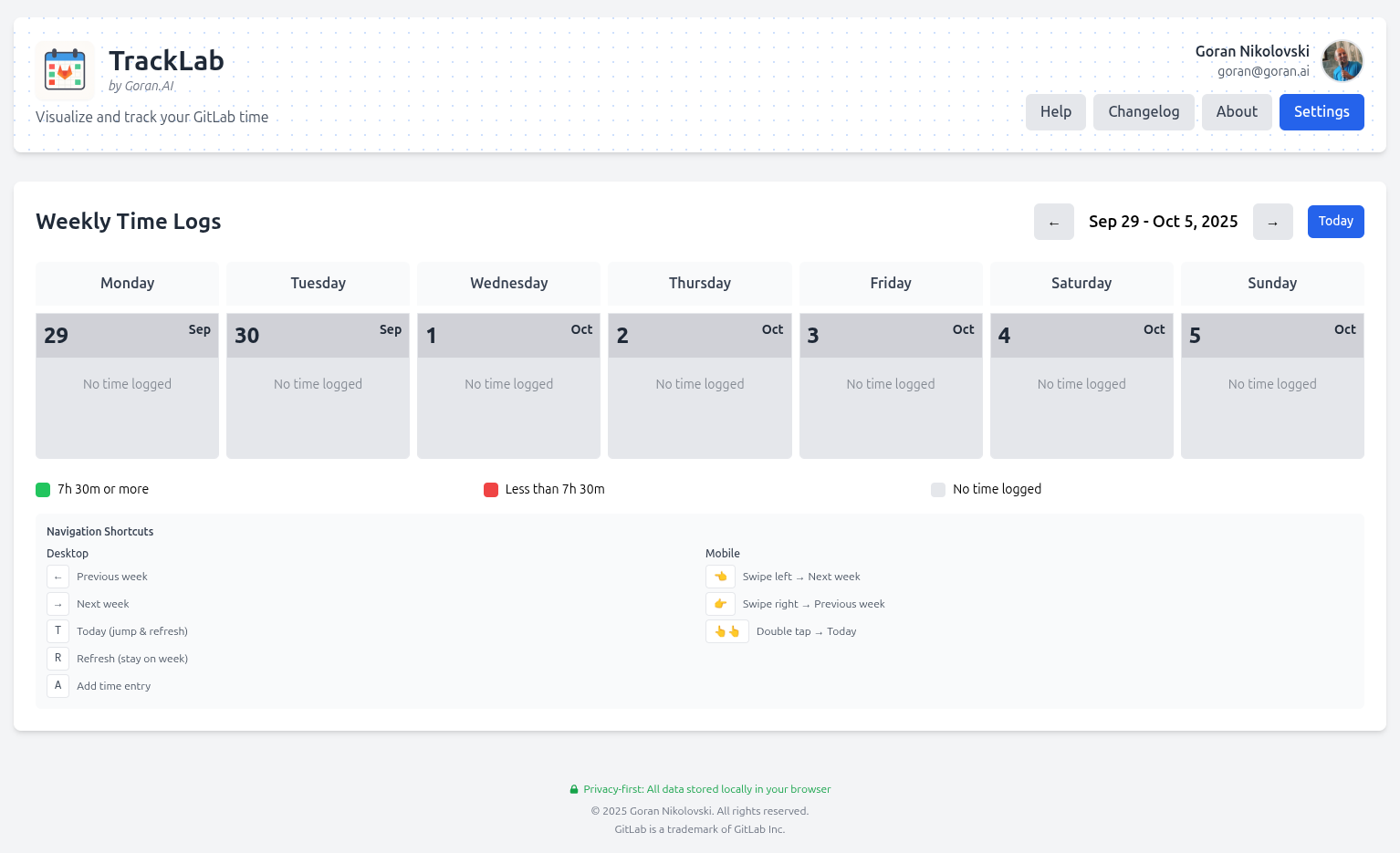
Task: Click the swipe-right gesture icon under Mobile
Action: click(x=720, y=603)
